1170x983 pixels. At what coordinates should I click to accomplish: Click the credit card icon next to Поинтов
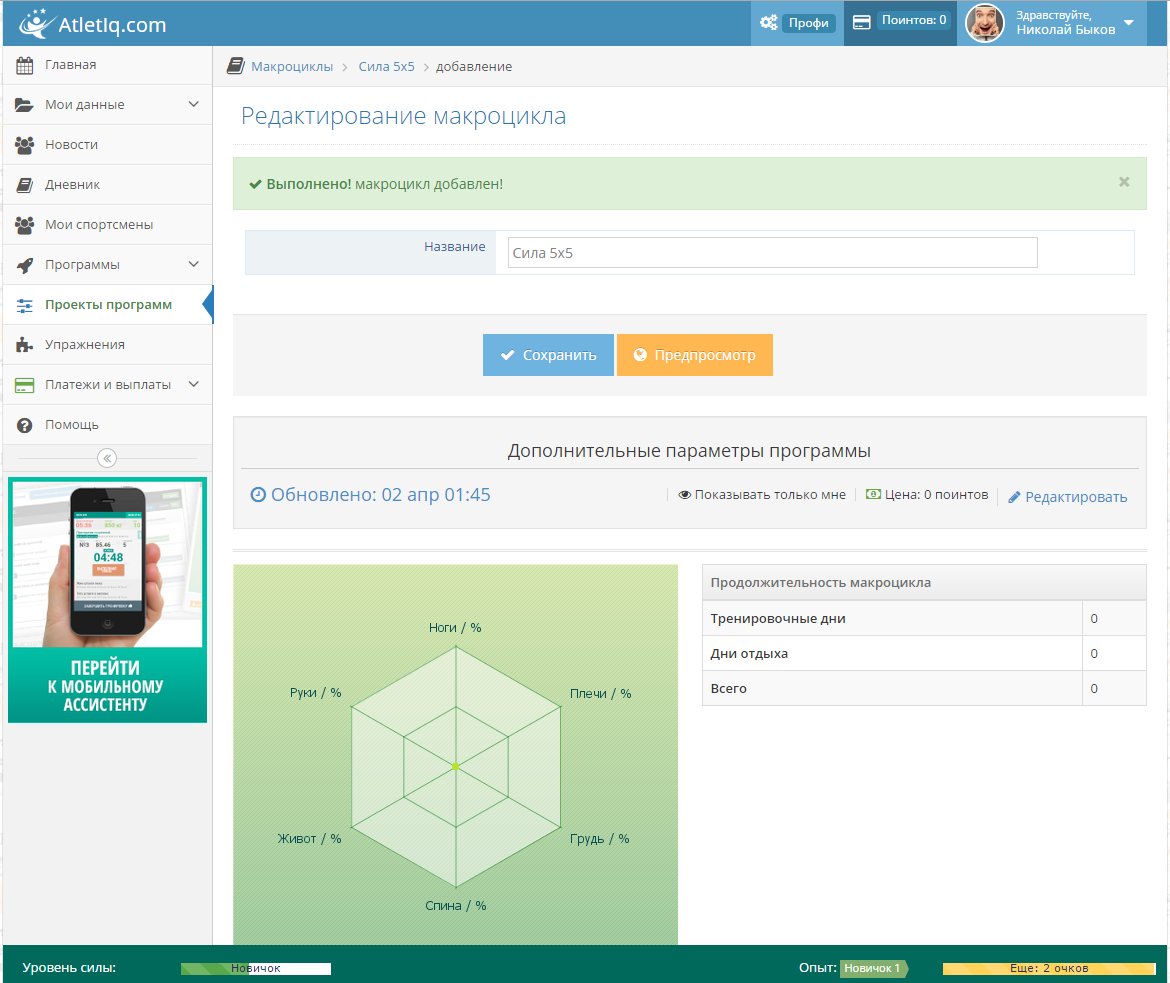(x=862, y=22)
